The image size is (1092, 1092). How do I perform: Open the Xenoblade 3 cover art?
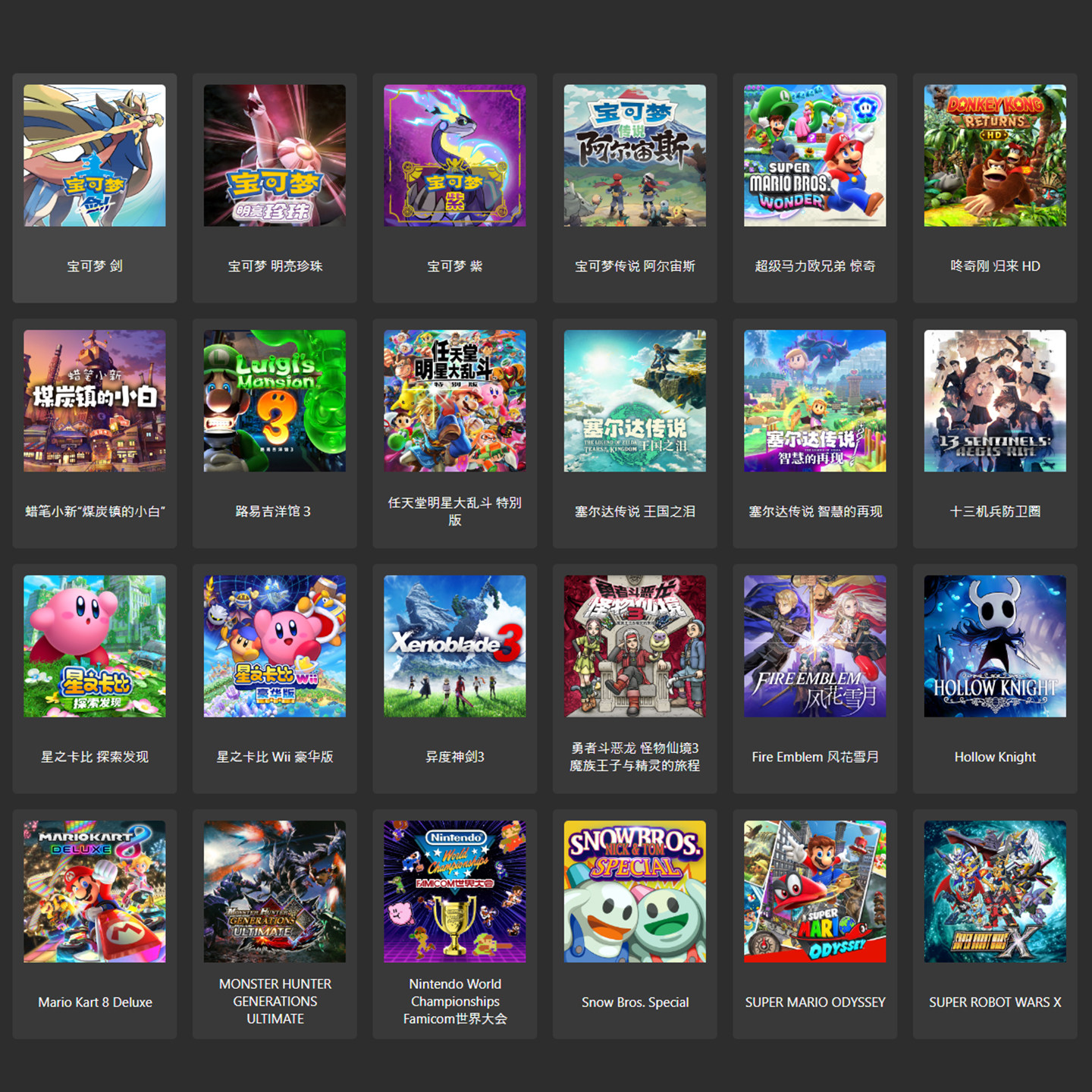[455, 646]
